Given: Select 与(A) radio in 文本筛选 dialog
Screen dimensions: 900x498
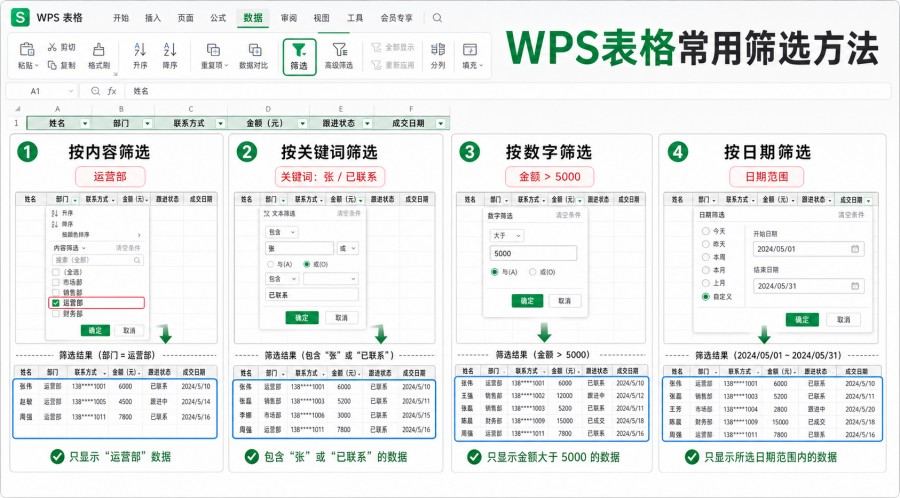Looking at the screenshot, I should tap(270, 264).
